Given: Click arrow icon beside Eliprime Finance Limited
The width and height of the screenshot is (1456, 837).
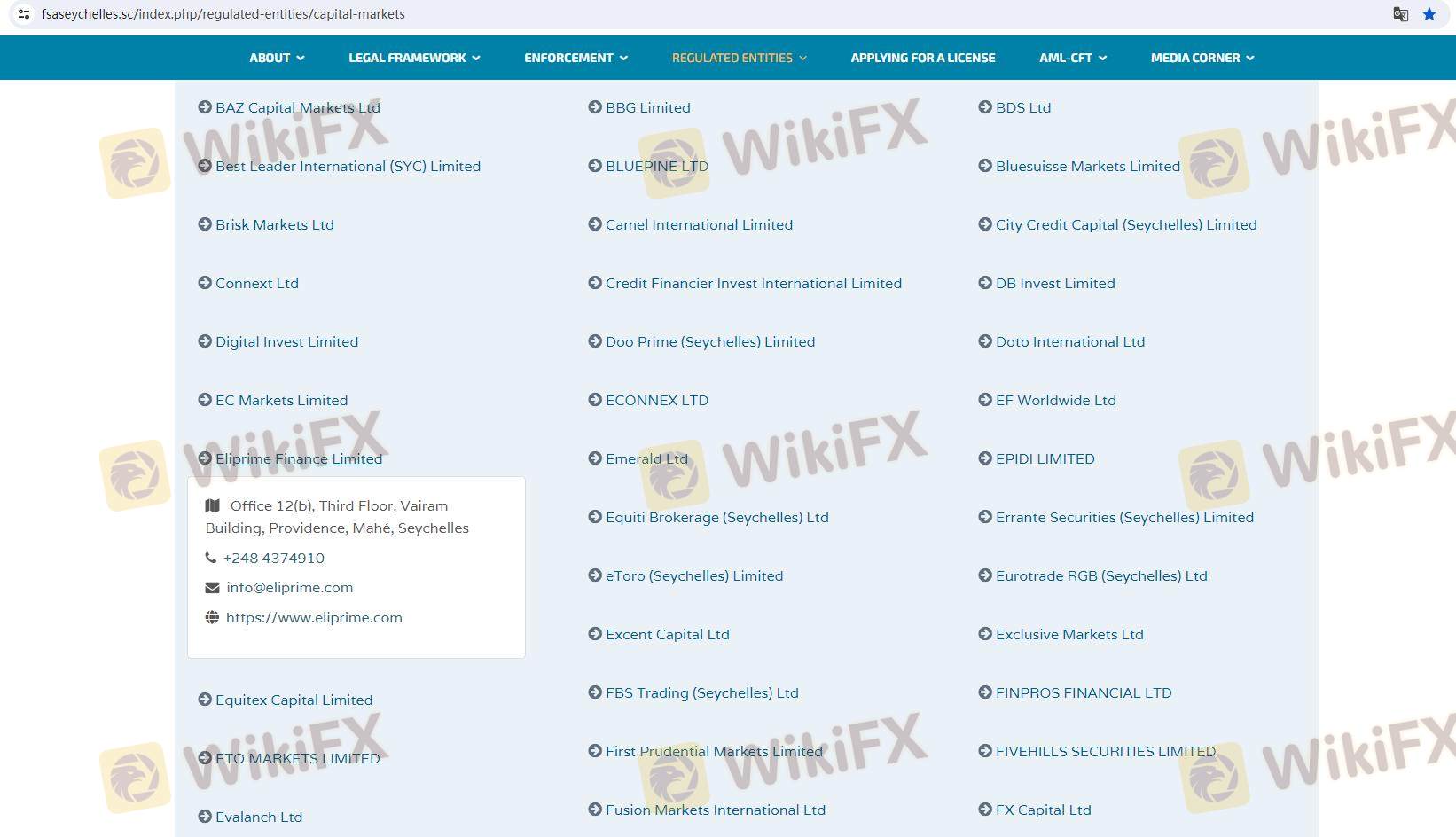Looking at the screenshot, I should (205, 458).
